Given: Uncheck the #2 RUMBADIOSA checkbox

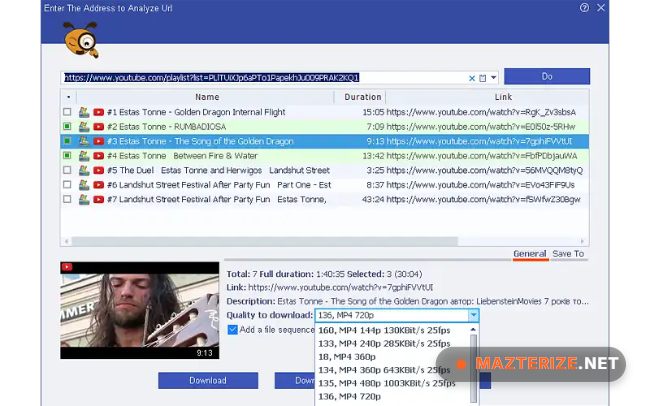Looking at the screenshot, I should pyautogui.click(x=67, y=126).
